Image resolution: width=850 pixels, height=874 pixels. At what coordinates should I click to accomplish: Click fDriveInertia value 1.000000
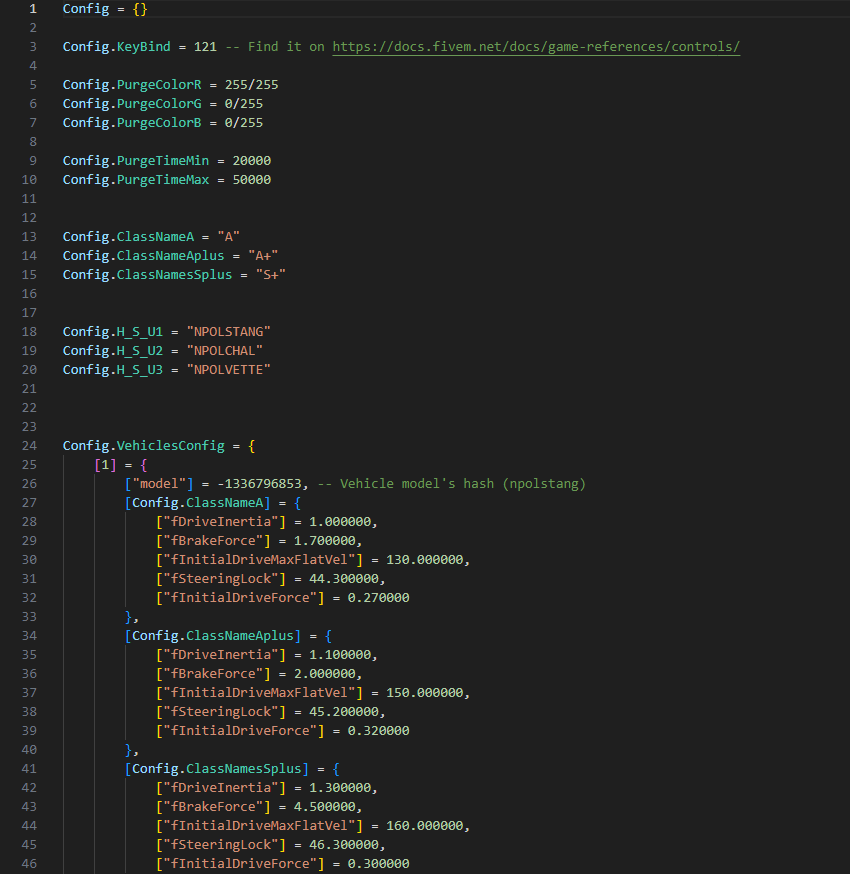340,522
